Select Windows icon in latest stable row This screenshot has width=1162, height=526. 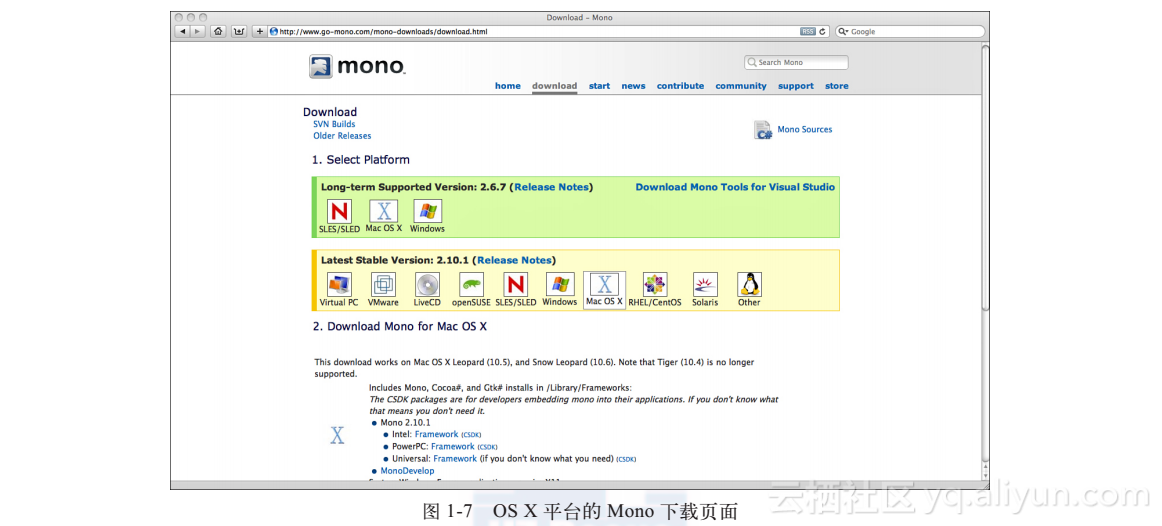pos(560,284)
